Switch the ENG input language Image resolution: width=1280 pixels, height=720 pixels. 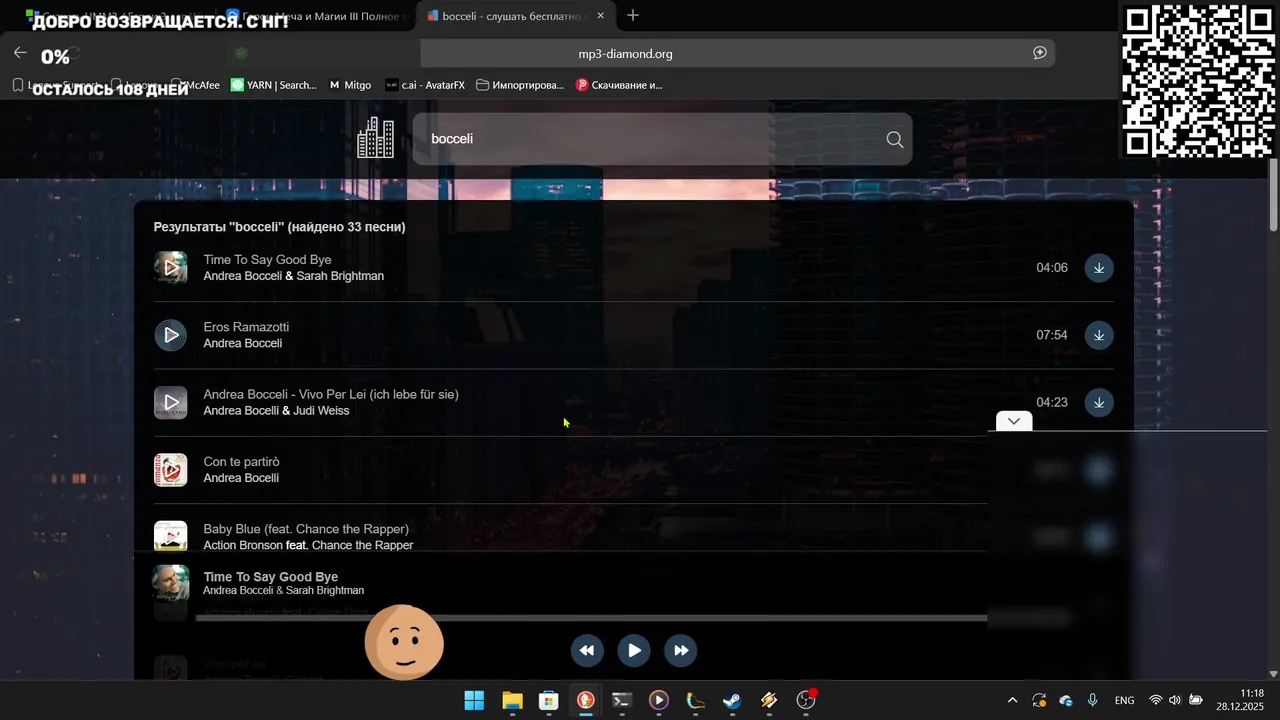[x=1124, y=700]
